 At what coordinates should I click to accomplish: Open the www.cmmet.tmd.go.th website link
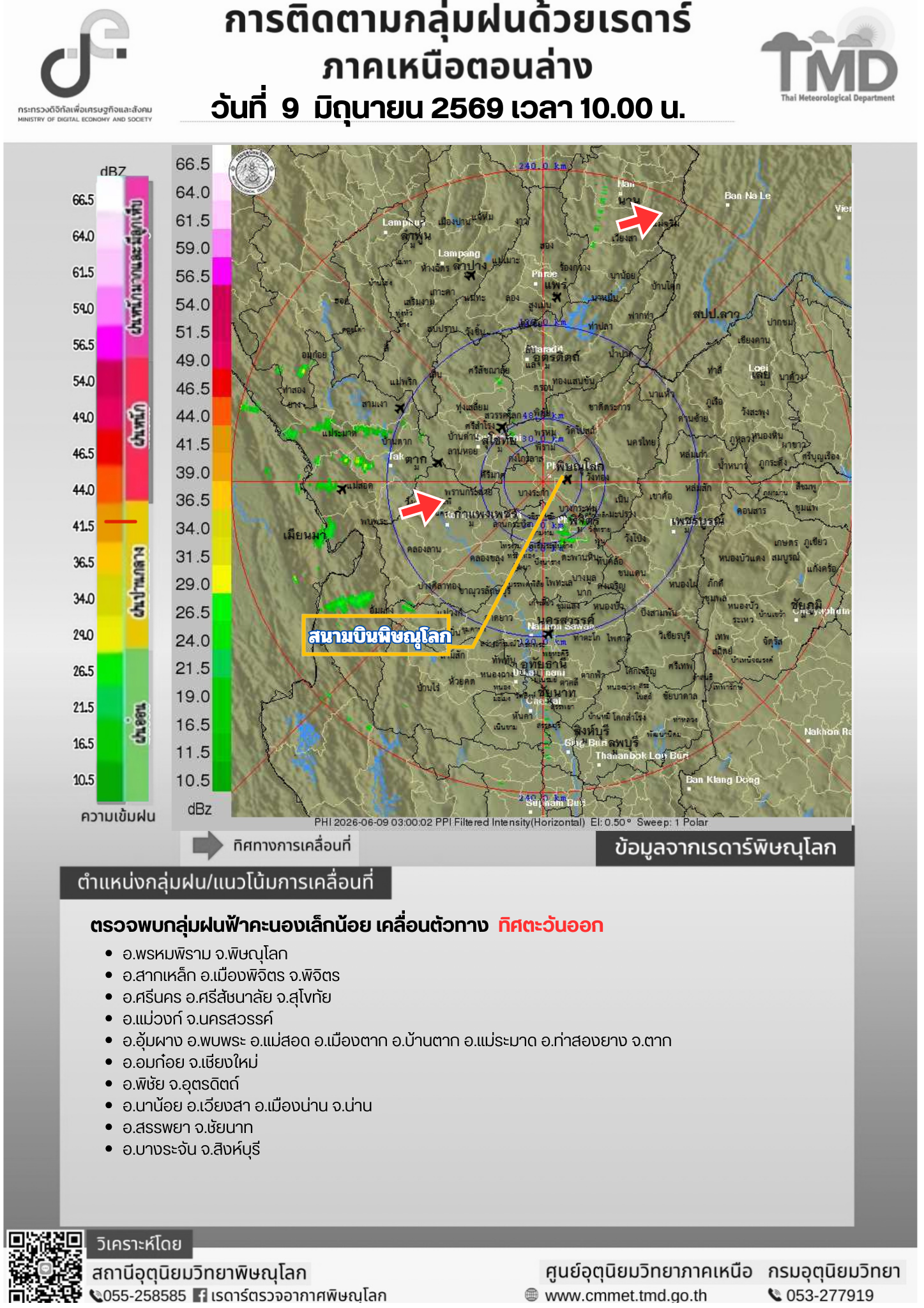626,1295
